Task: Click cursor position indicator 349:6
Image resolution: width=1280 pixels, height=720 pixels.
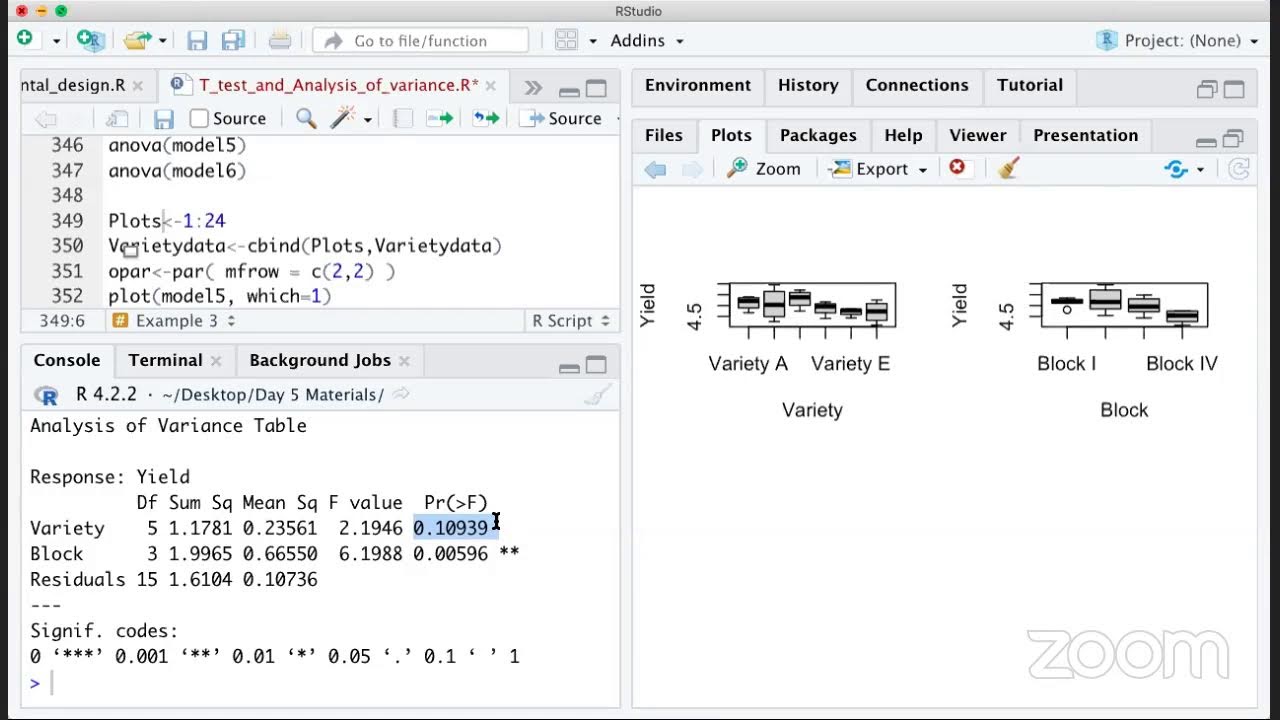Action: pos(62,321)
